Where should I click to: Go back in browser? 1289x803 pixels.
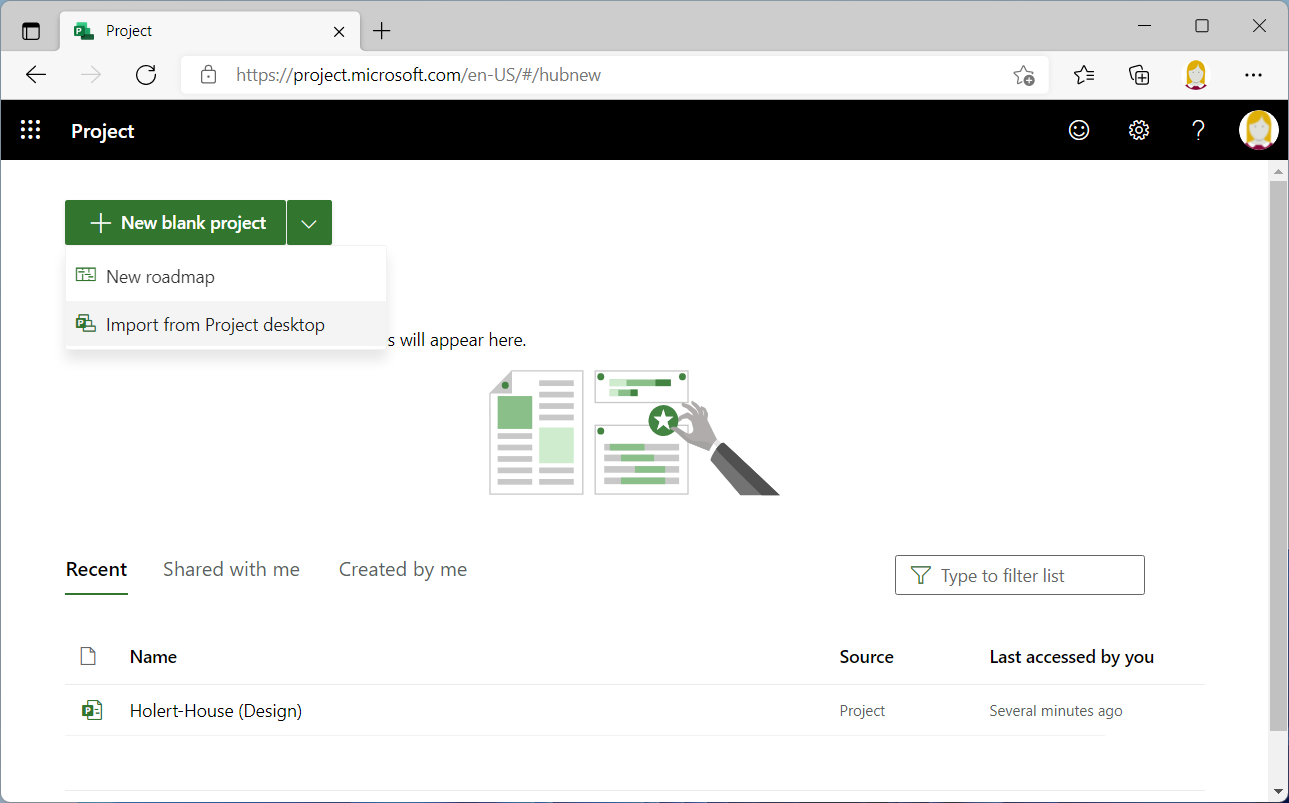[x=36, y=75]
